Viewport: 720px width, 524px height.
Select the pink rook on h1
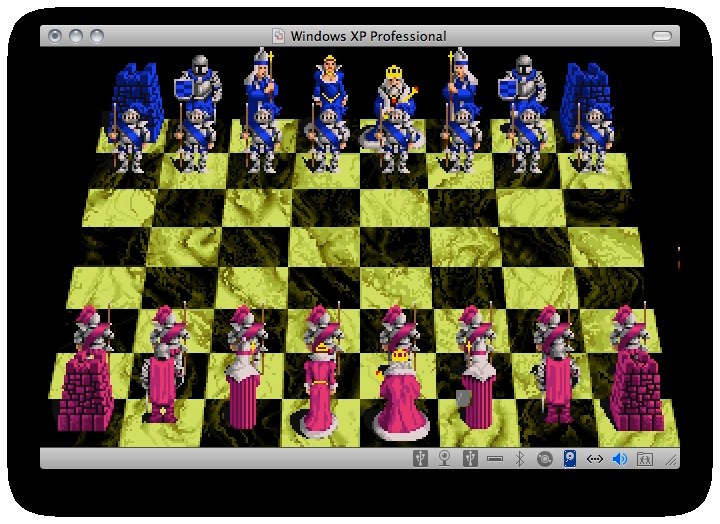(637, 391)
